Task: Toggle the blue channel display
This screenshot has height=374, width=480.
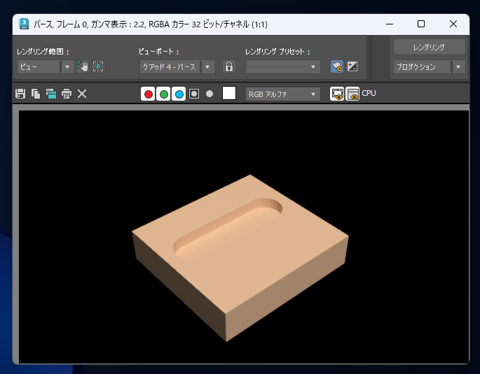Action: [x=179, y=94]
